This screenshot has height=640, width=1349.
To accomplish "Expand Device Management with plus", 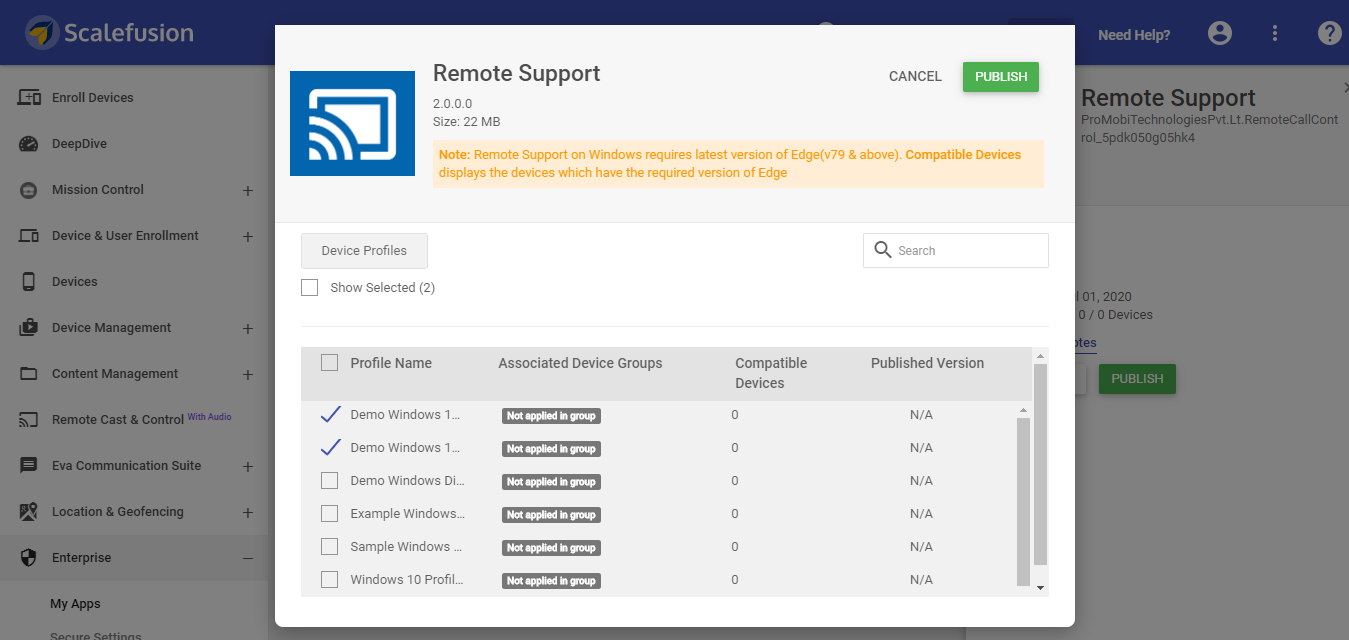I will [248, 328].
